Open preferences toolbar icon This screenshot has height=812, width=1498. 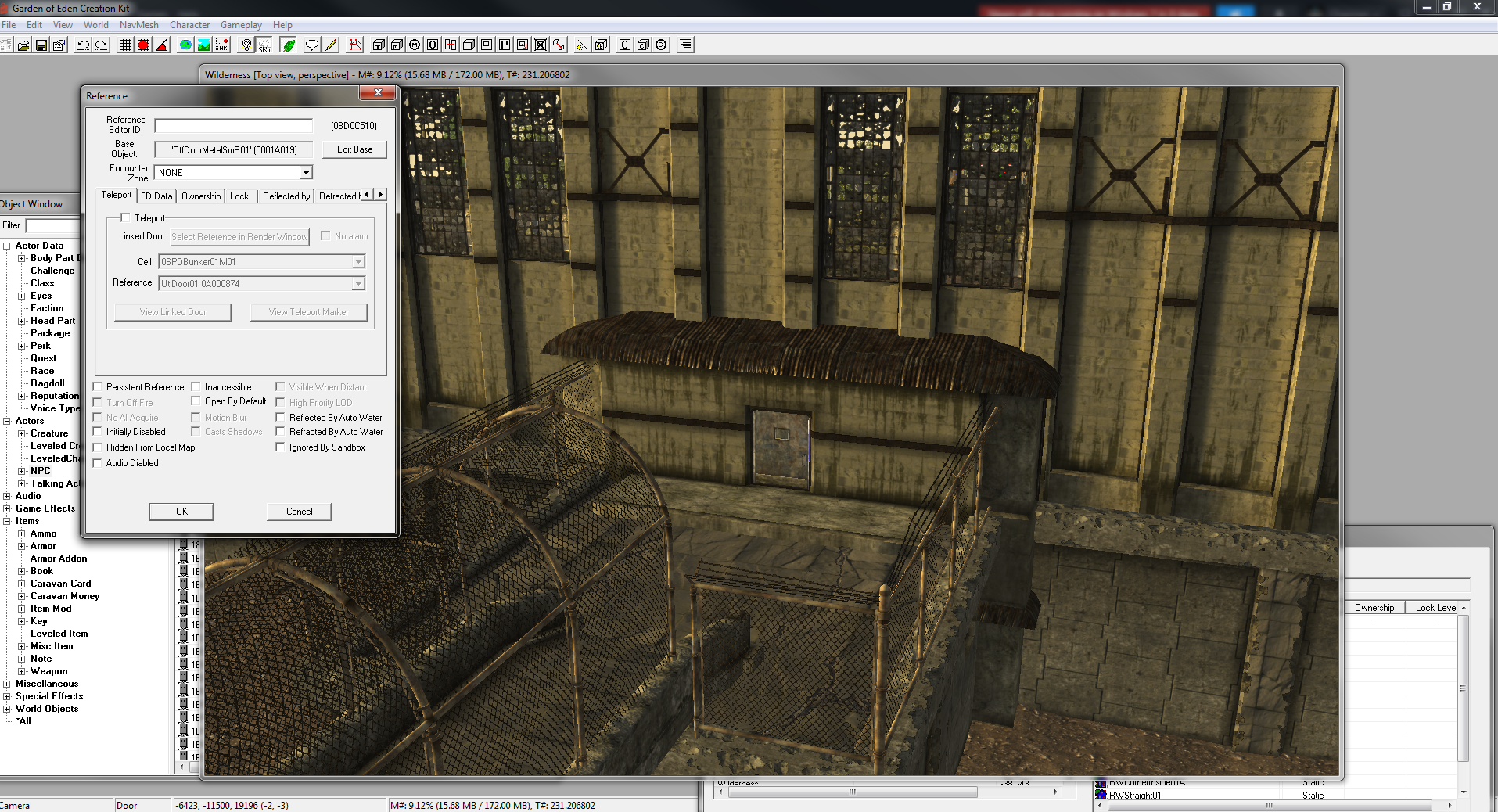(59, 45)
